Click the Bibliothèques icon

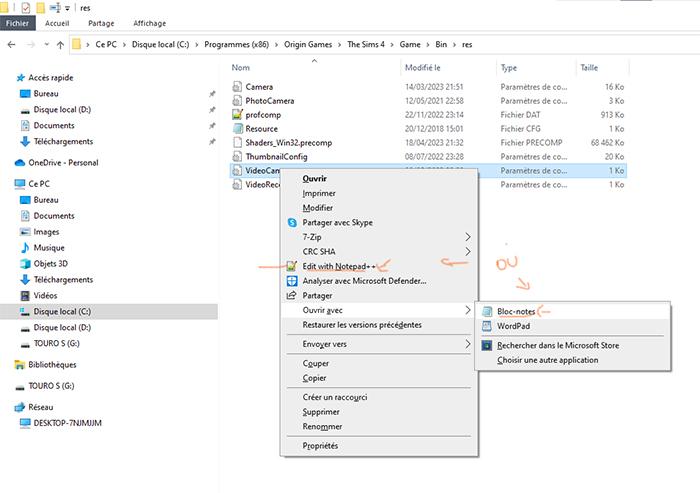20,365
